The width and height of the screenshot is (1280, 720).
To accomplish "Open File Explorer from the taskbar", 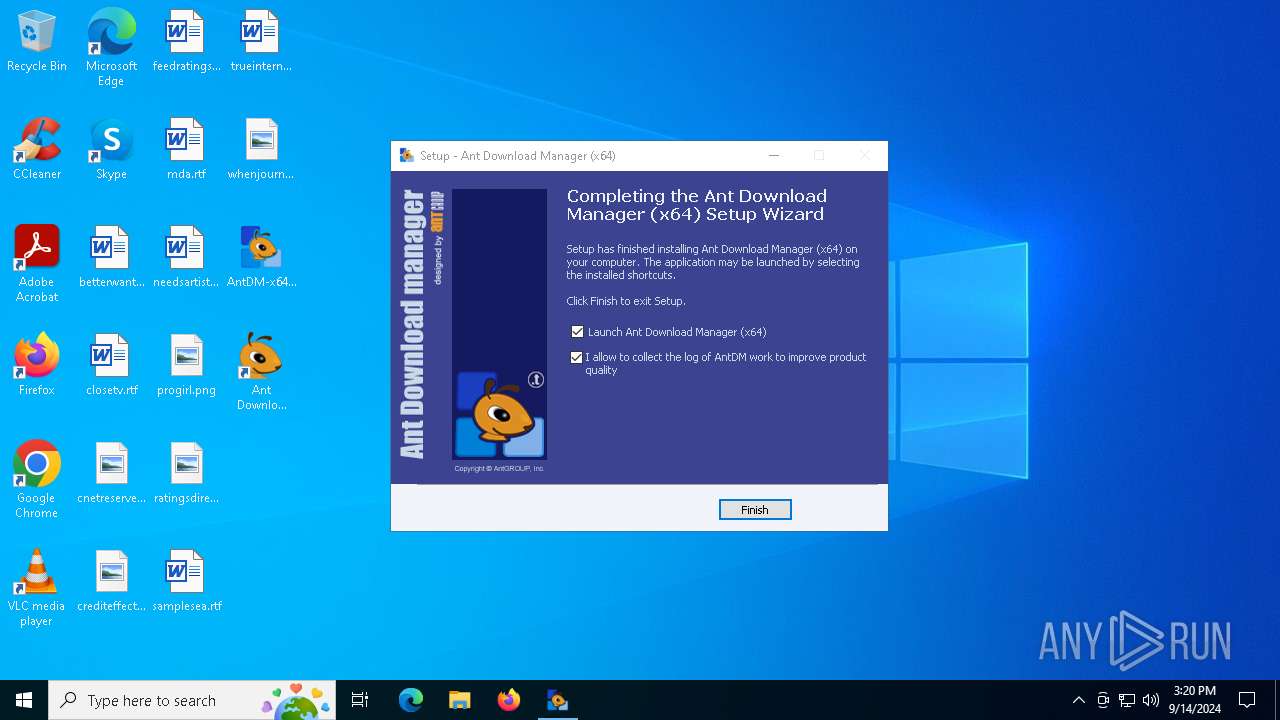I will pos(459,700).
